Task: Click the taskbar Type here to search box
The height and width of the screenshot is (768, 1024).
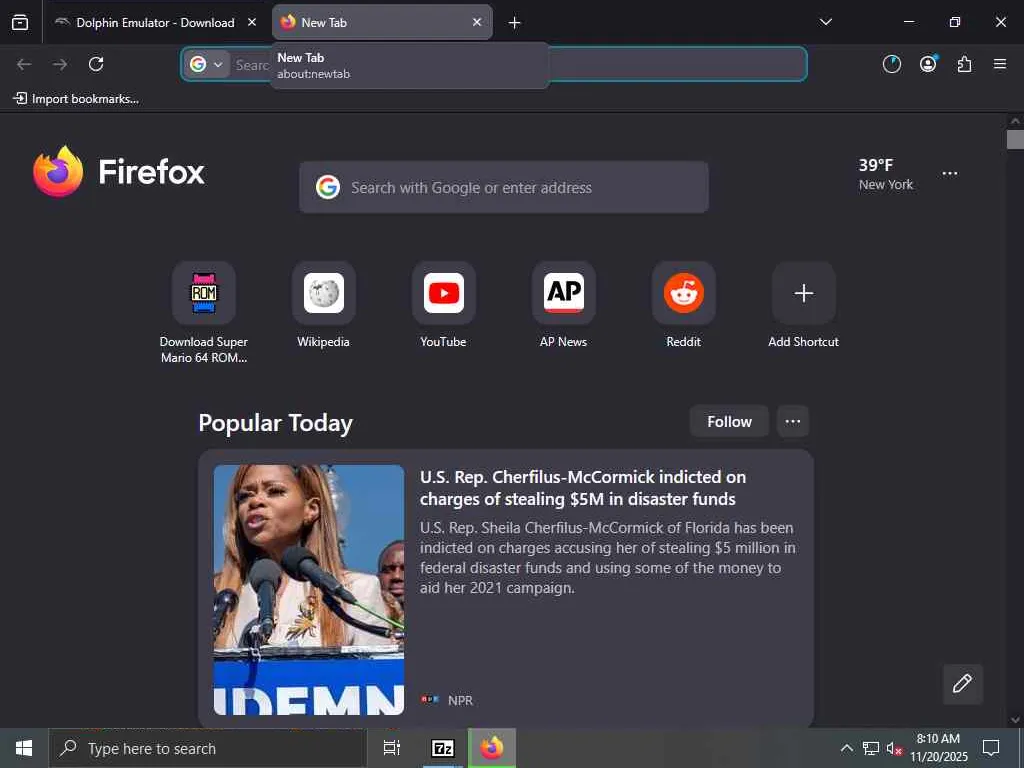Action: (208, 748)
